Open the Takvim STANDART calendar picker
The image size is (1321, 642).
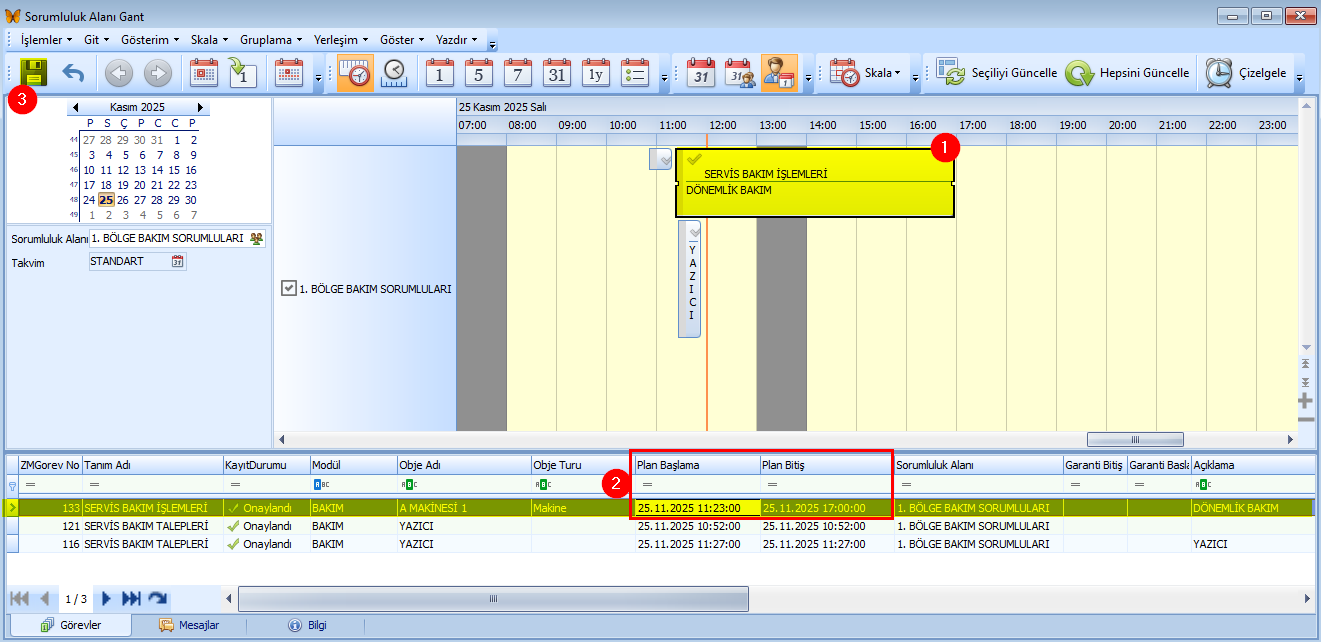178,261
